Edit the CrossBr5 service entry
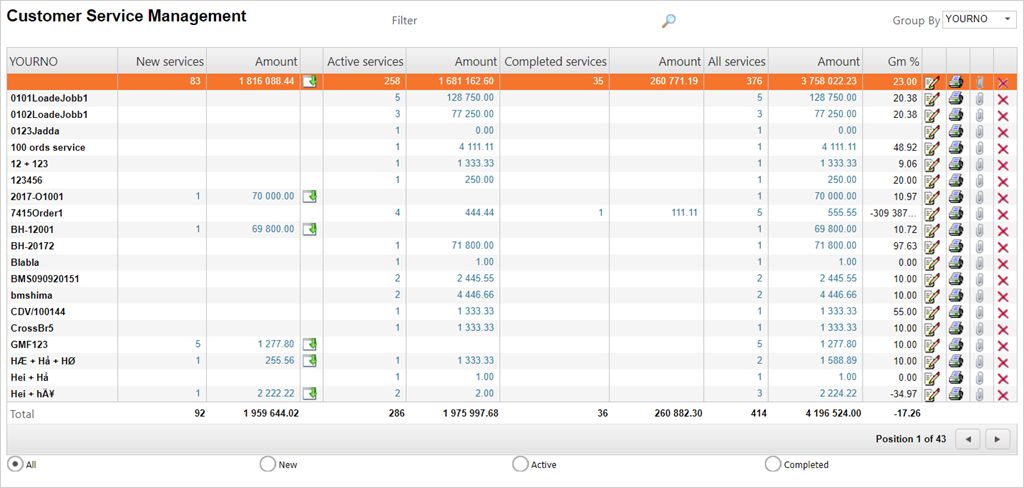This screenshot has width=1024, height=488. (x=933, y=328)
